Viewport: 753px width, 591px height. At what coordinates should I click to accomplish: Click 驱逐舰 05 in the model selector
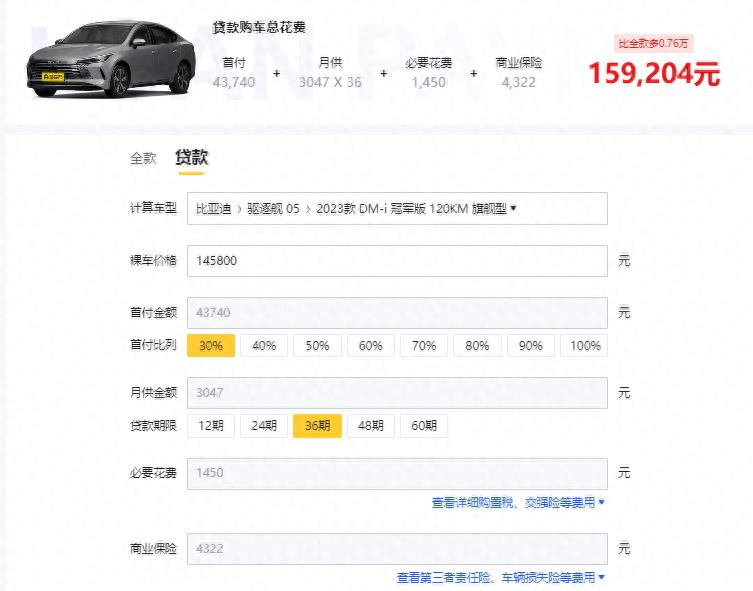(x=273, y=208)
